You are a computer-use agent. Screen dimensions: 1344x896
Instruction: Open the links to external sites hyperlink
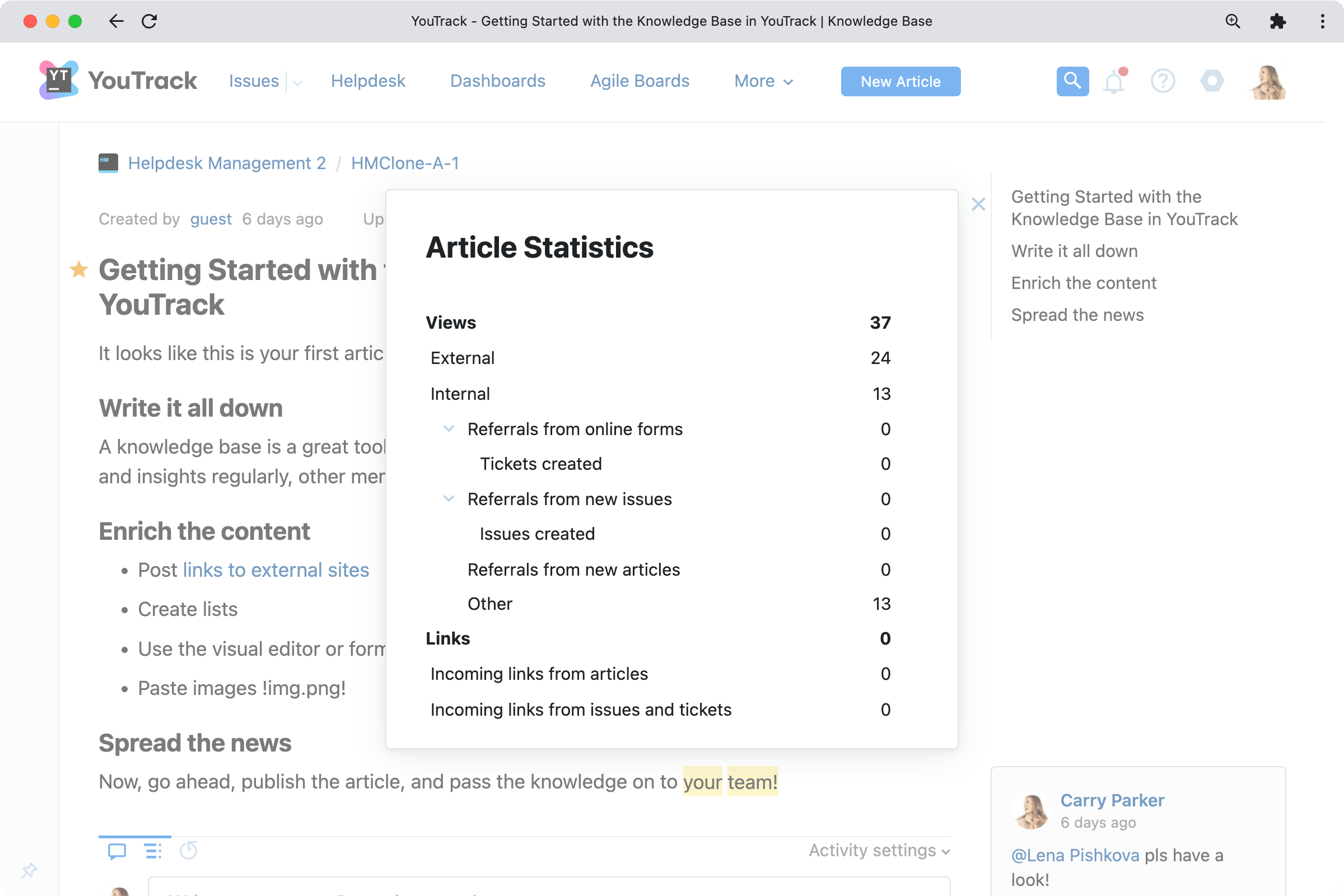[x=276, y=569]
